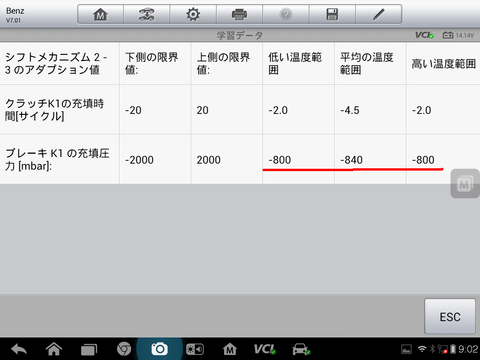This screenshot has height=360, width=480.
Task: Tap the vehicle diagnostics car icon
Action: [x=301, y=349]
